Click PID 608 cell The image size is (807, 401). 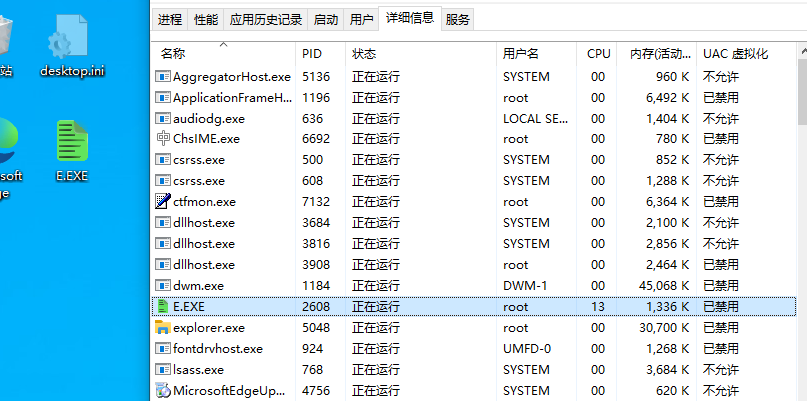[312, 181]
